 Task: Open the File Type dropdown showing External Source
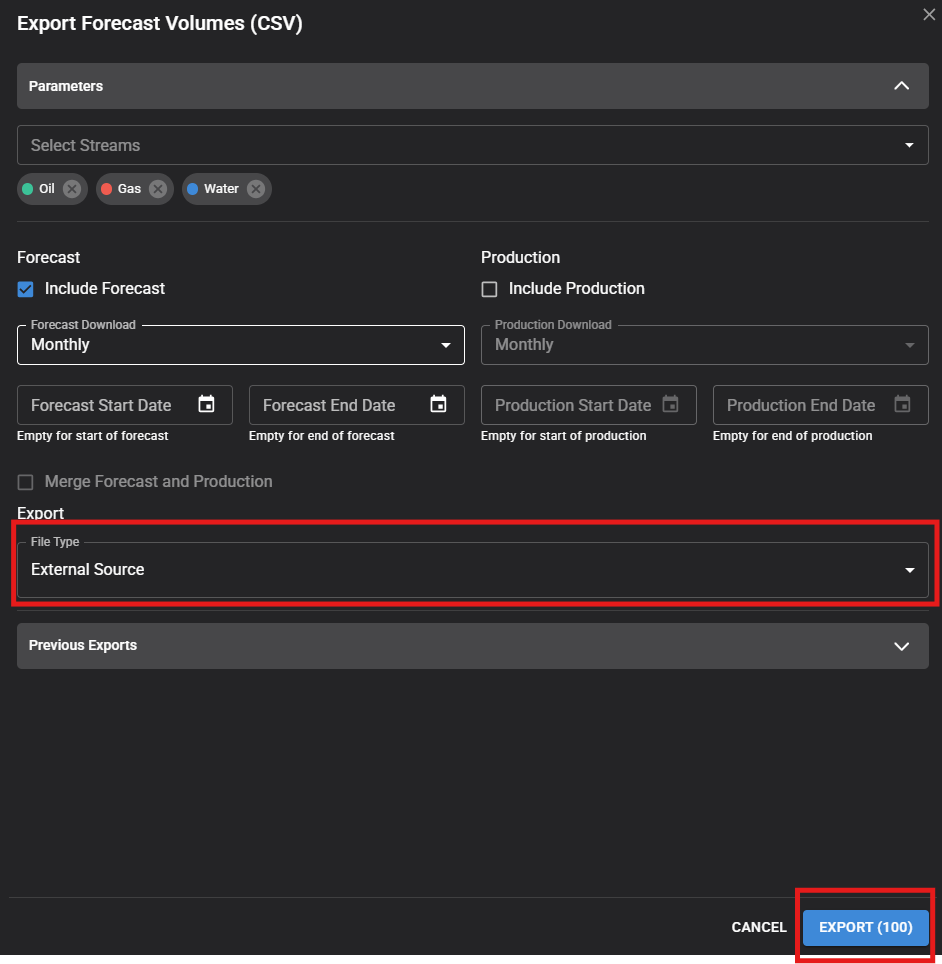coord(910,569)
